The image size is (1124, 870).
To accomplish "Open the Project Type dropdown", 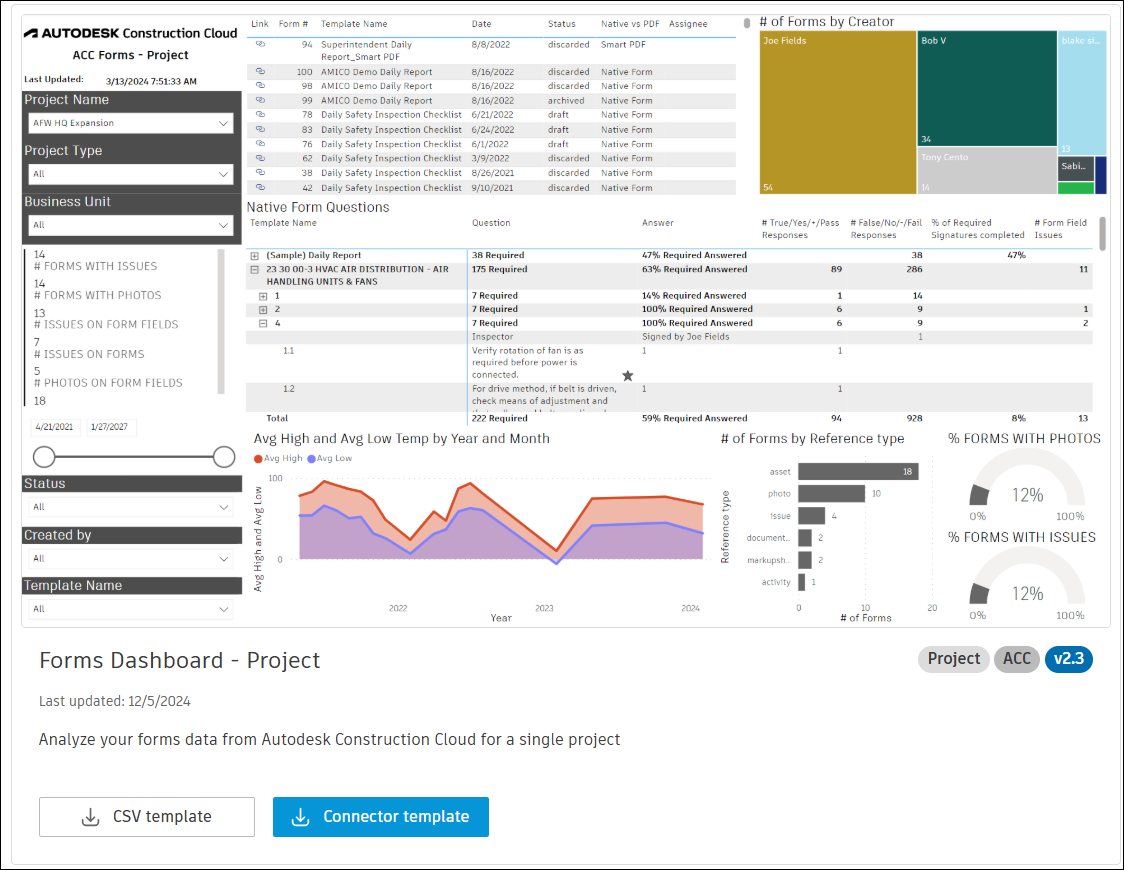I will [131, 174].
